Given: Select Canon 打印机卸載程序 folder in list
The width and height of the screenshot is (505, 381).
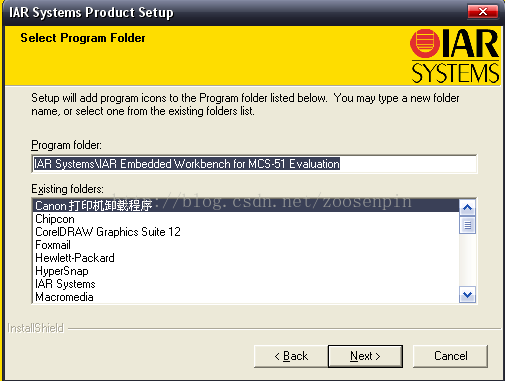Looking at the screenshot, I should point(246,206).
